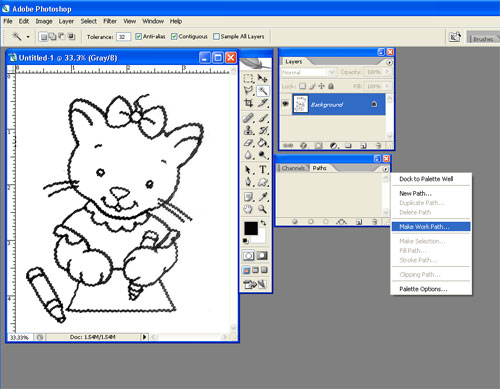Image resolution: width=500 pixels, height=389 pixels.
Task: Select the Blur tool
Action: click(248, 155)
